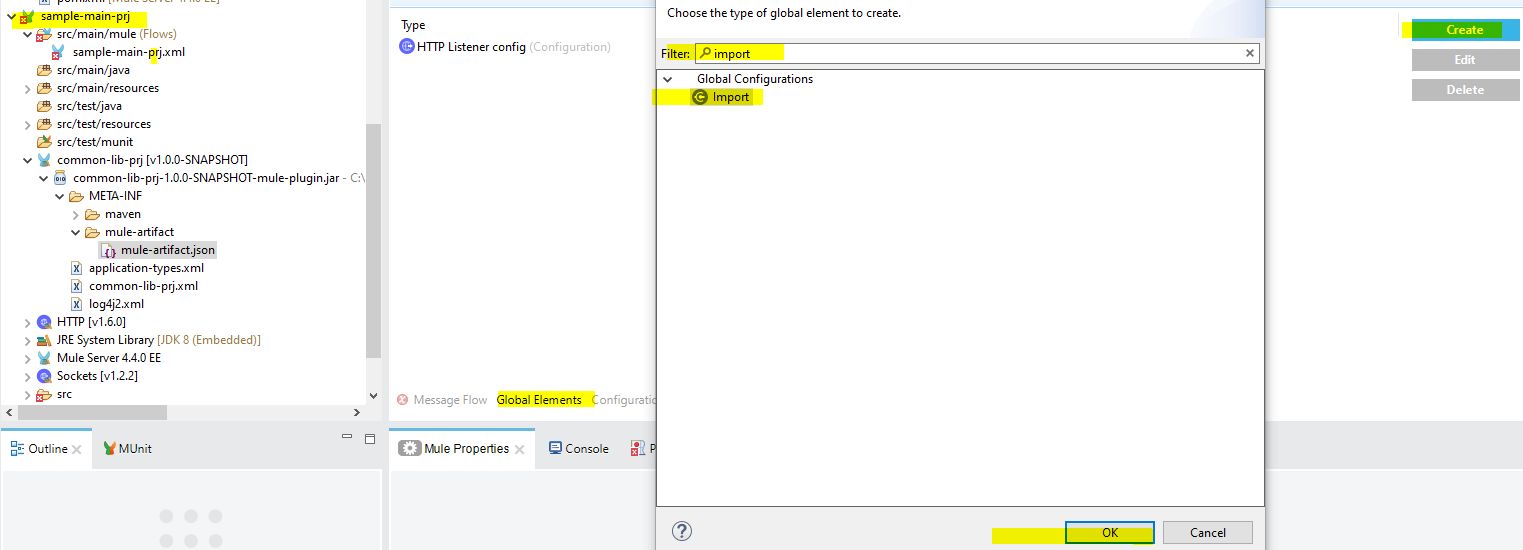
Task: Open the Console tab
Action: [x=579, y=448]
